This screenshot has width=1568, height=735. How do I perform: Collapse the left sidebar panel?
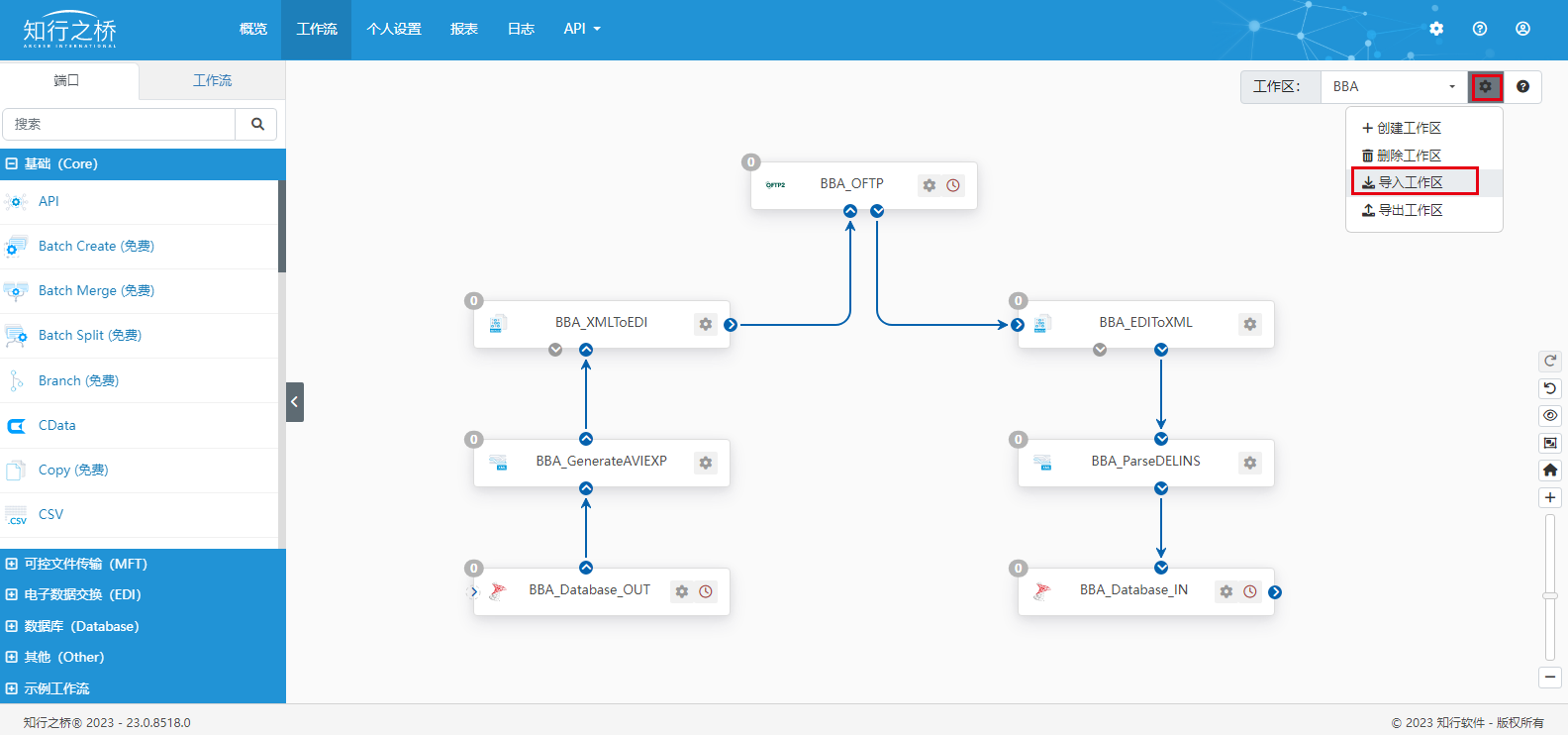tap(294, 402)
